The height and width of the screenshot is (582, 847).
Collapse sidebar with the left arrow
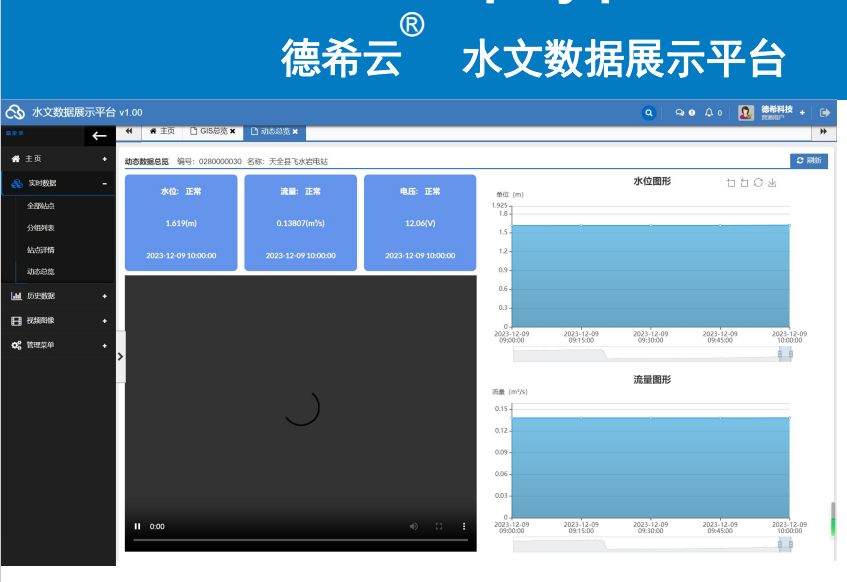[x=99, y=136]
